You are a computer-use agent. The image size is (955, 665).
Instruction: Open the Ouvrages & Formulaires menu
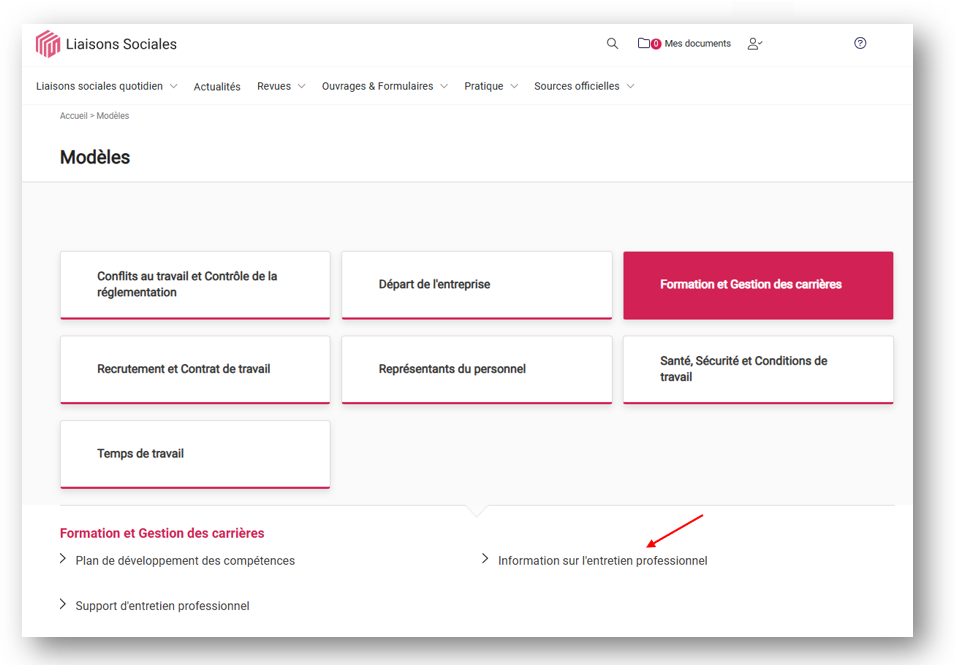pyautogui.click(x=378, y=86)
